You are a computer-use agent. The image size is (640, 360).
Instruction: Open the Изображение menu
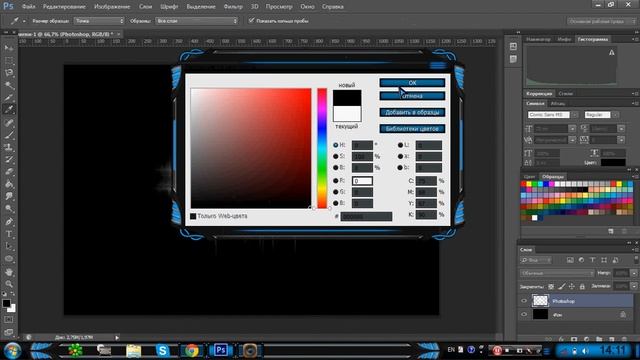pos(112,7)
